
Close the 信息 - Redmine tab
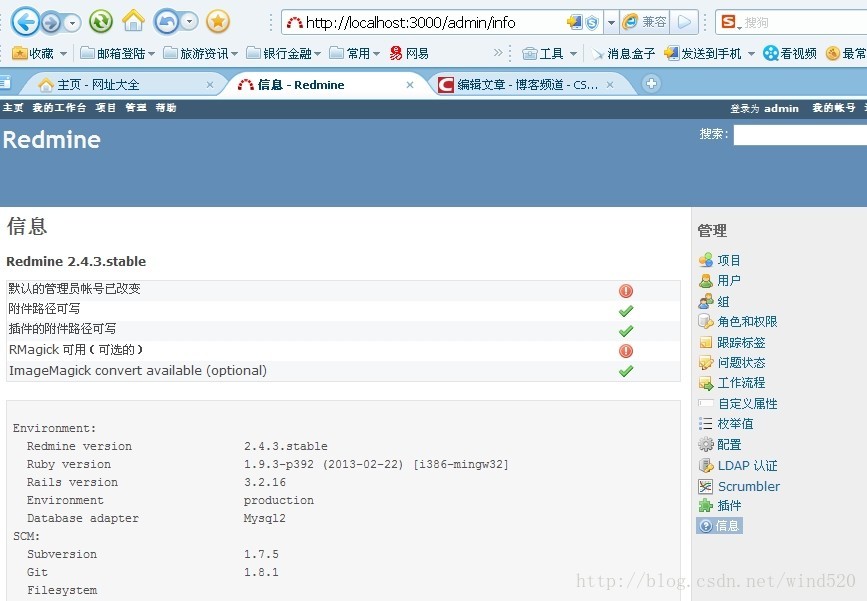coord(410,85)
